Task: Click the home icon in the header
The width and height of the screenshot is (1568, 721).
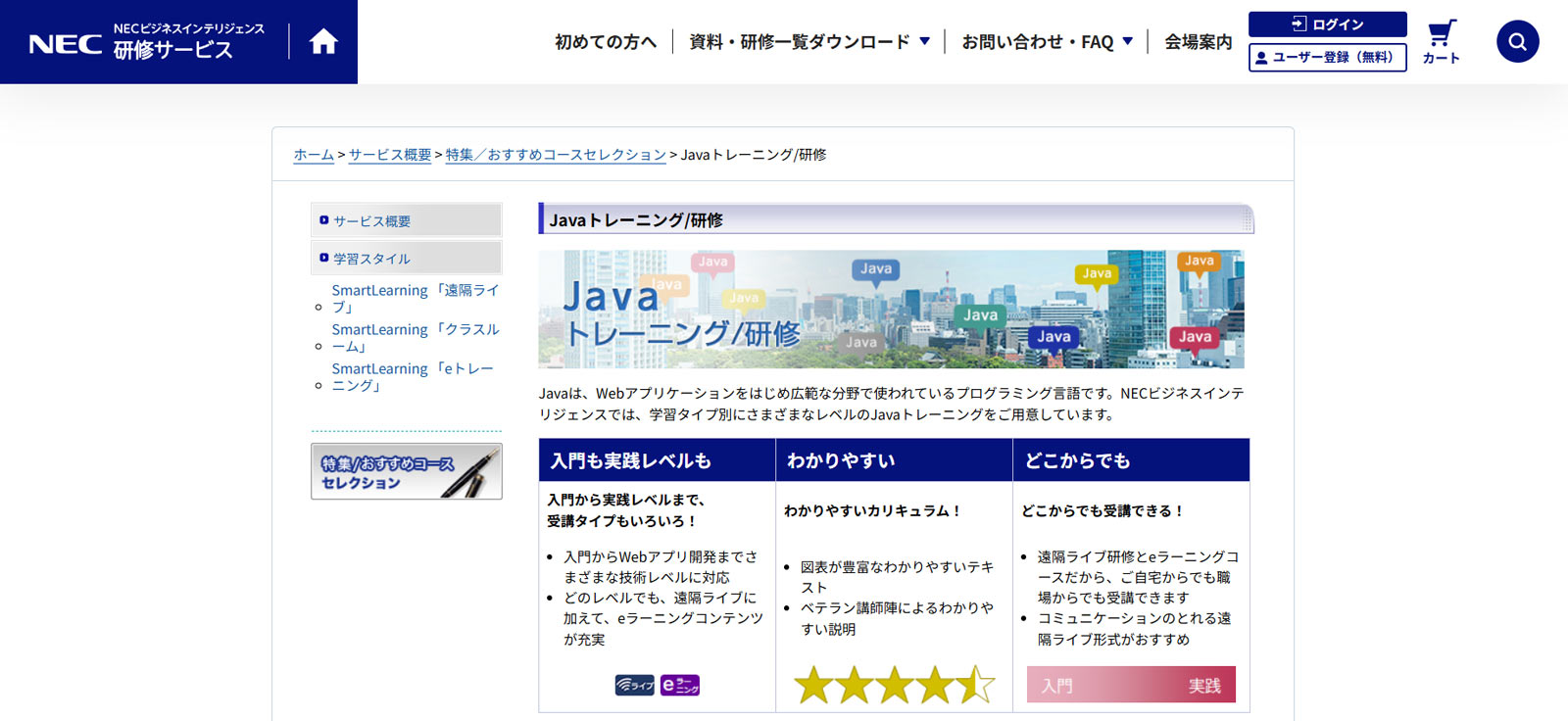Action: click(323, 41)
